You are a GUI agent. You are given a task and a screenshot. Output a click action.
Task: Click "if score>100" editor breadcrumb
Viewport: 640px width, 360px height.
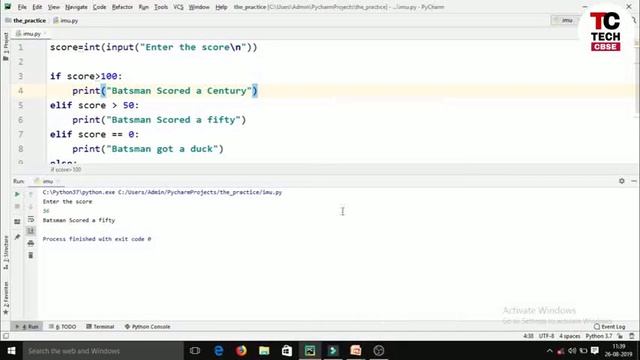(66, 169)
